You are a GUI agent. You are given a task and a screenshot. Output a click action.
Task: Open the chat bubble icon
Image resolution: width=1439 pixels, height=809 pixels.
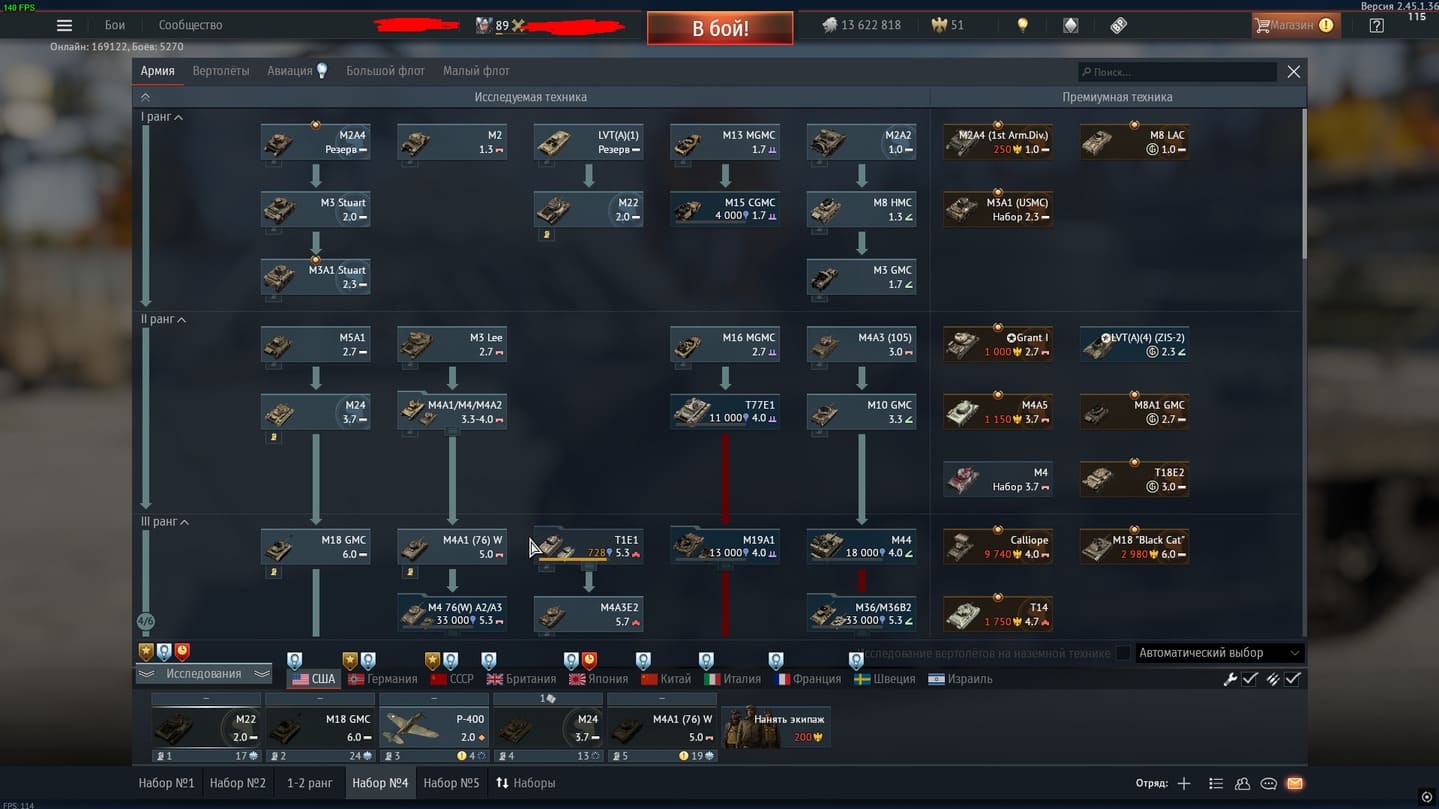pos(1268,784)
